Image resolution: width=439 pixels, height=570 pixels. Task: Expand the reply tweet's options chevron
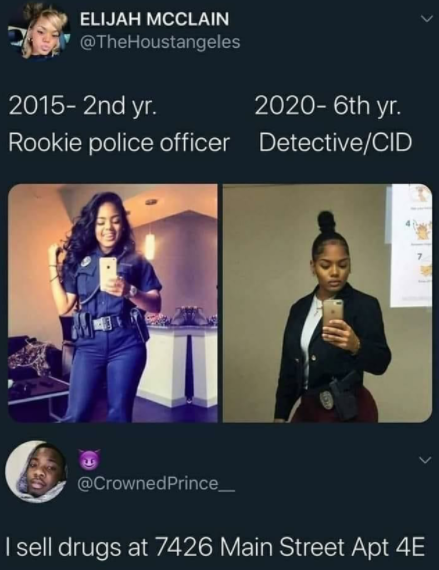(x=425, y=459)
